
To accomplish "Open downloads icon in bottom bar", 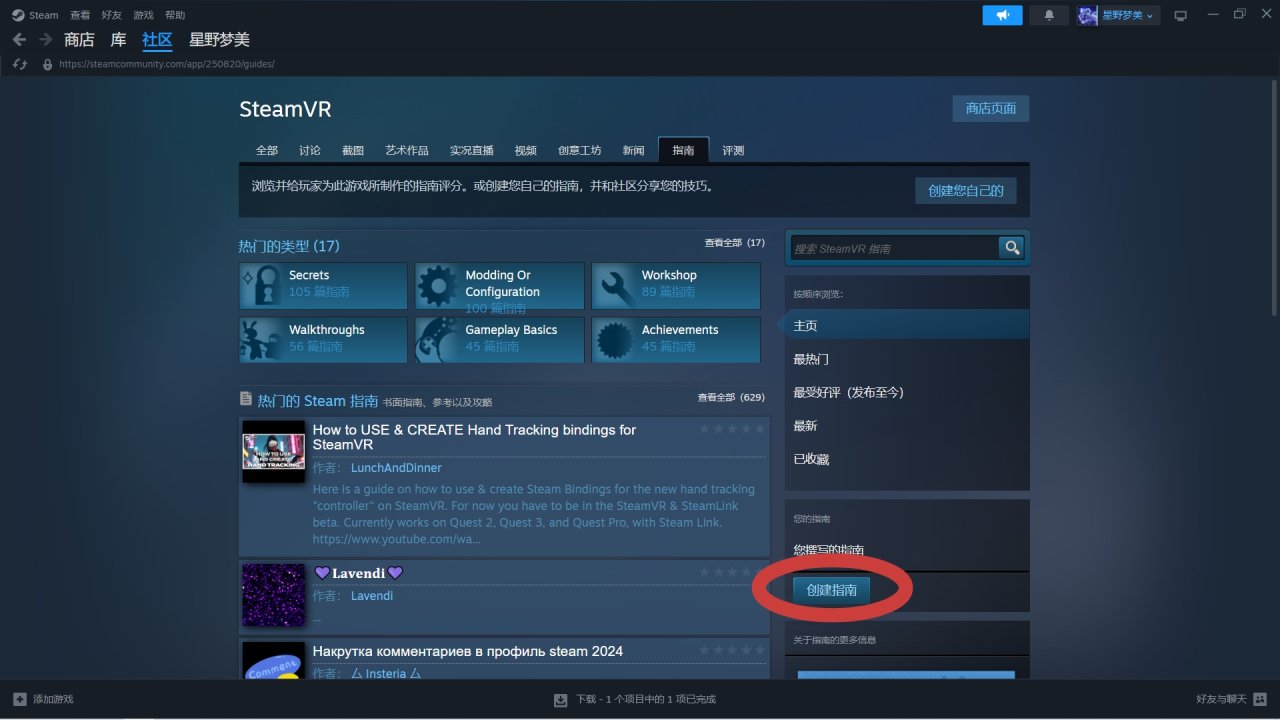I will tap(561, 699).
